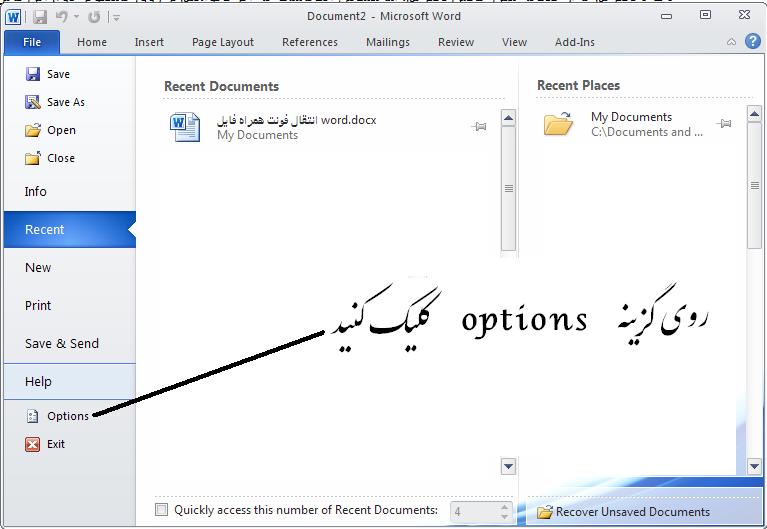Viewport: 767px width, 529px height.
Task: Switch to the Mailings tab
Action: tap(387, 42)
